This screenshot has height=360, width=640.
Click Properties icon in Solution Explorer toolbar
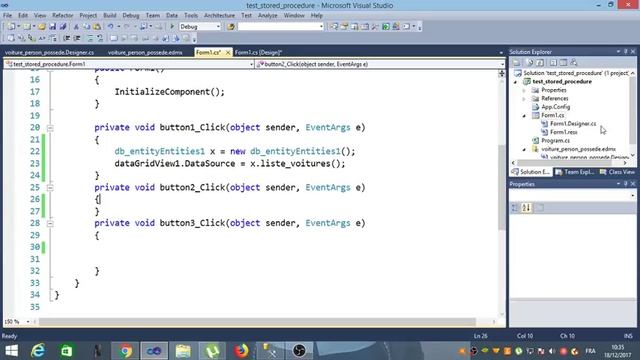click(517, 62)
